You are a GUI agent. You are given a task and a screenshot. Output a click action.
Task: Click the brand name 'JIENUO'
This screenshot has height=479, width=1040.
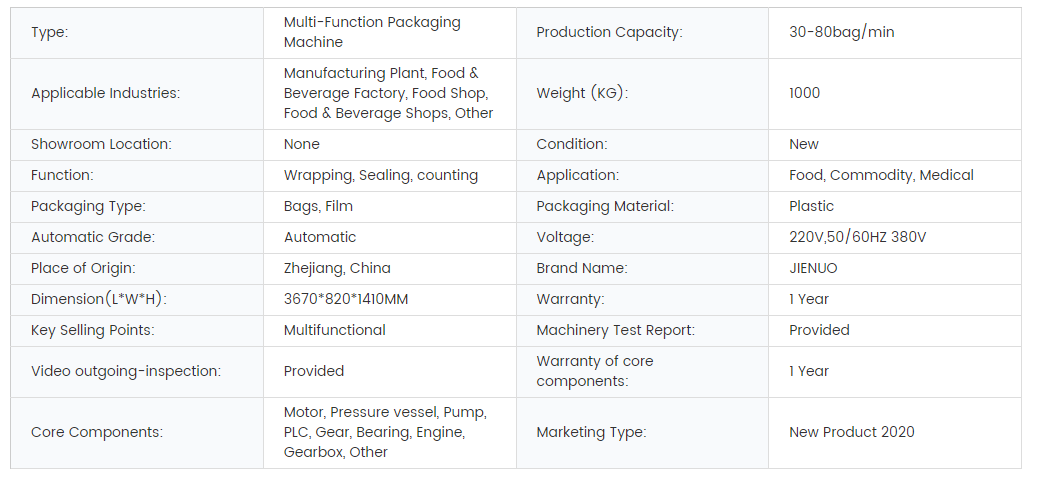pos(813,269)
